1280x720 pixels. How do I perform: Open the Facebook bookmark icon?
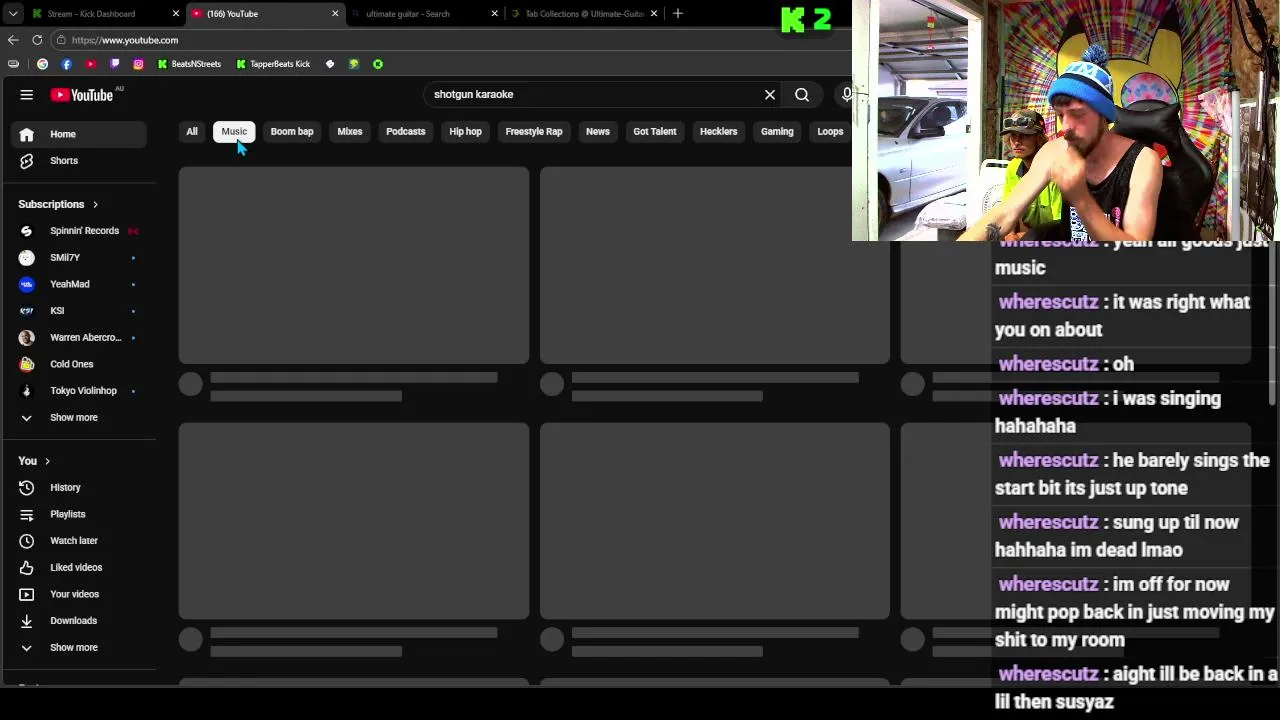66,64
